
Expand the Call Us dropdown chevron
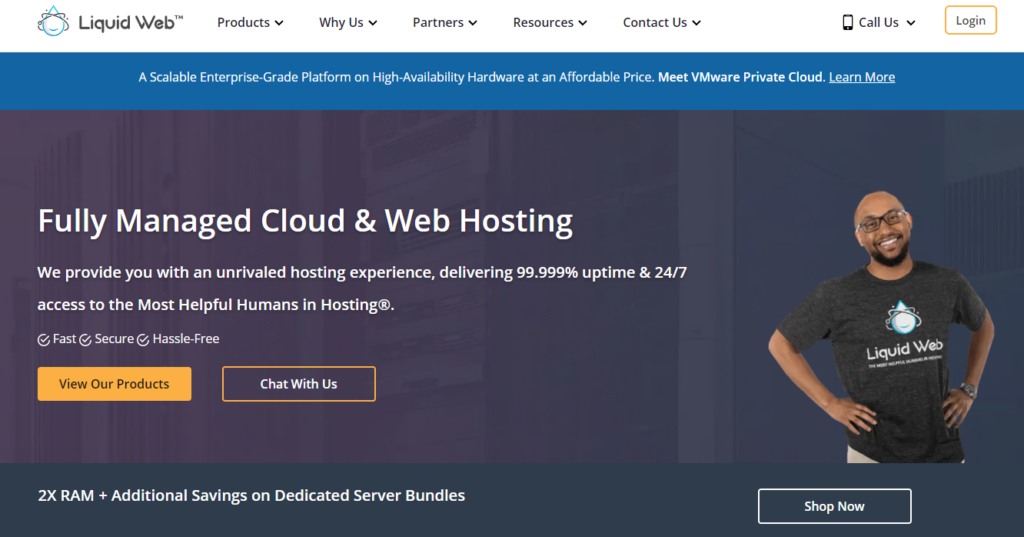pos(911,23)
